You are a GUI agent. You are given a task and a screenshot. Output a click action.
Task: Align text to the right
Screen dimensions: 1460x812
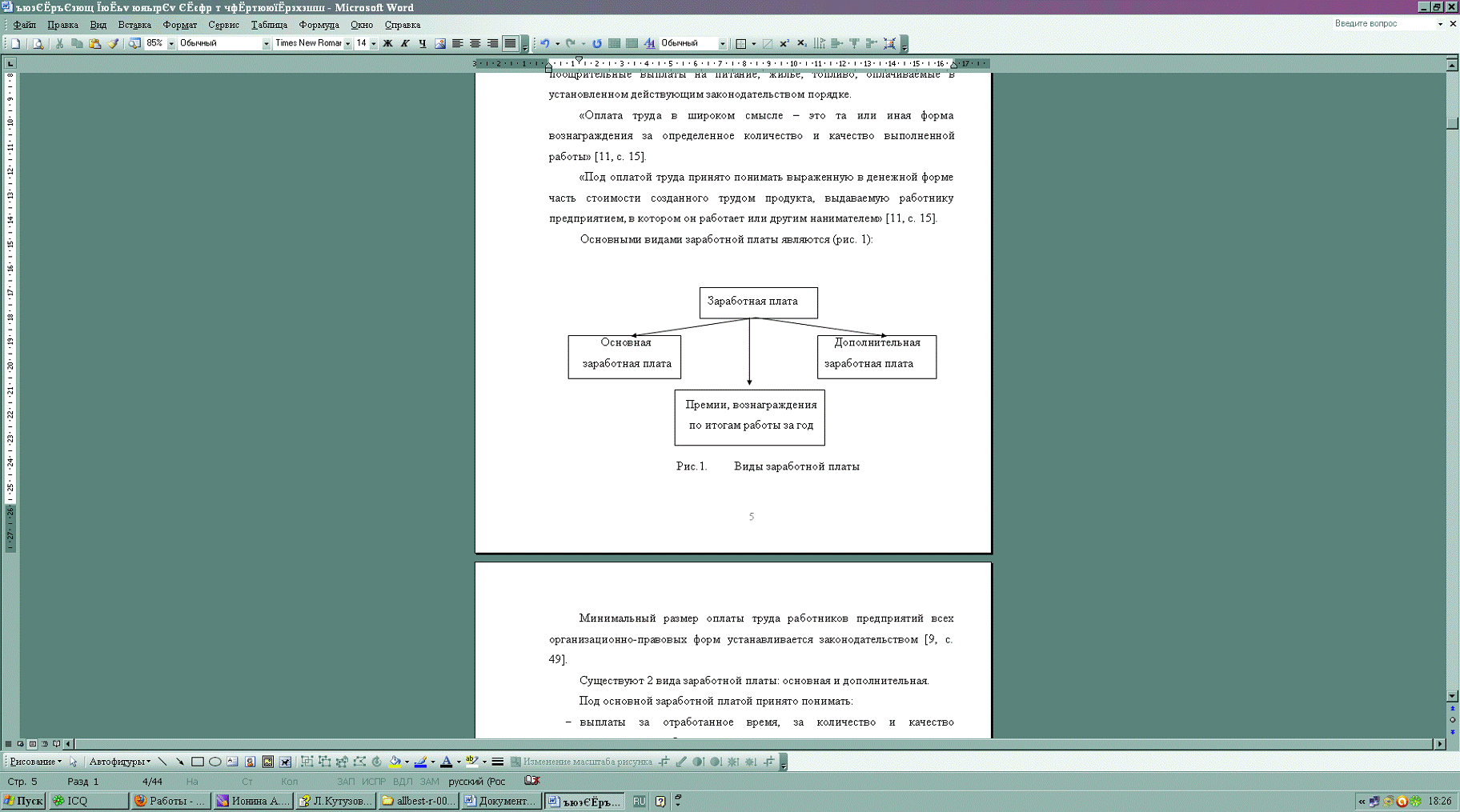(492, 43)
